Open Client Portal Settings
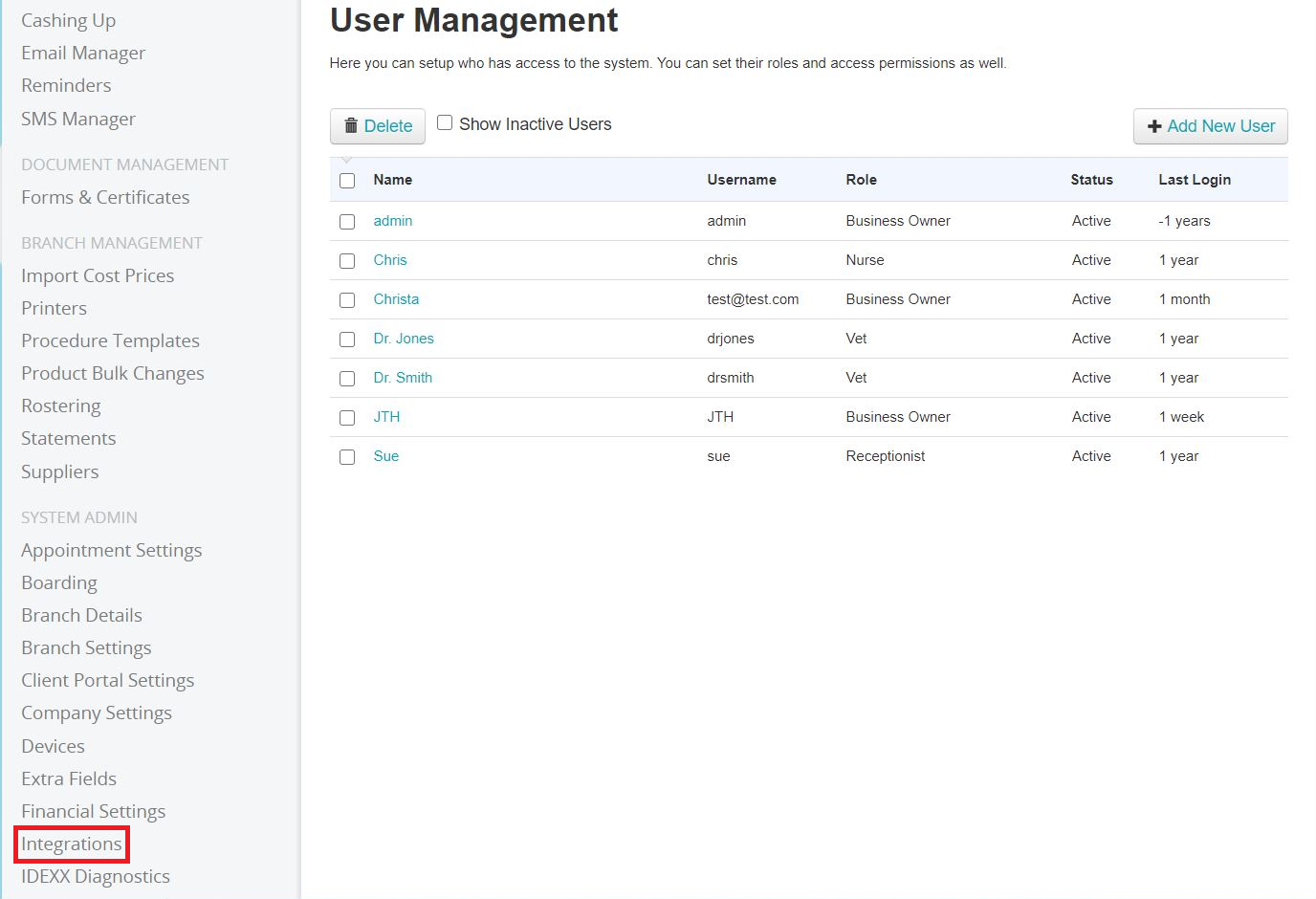Screen dimensions: 1316x899 click(x=107, y=680)
